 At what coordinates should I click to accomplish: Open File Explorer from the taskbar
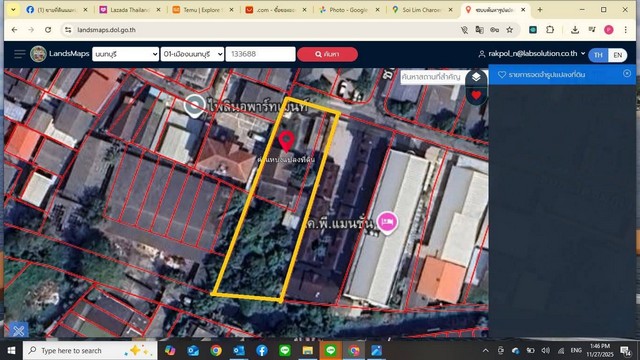click(307, 350)
